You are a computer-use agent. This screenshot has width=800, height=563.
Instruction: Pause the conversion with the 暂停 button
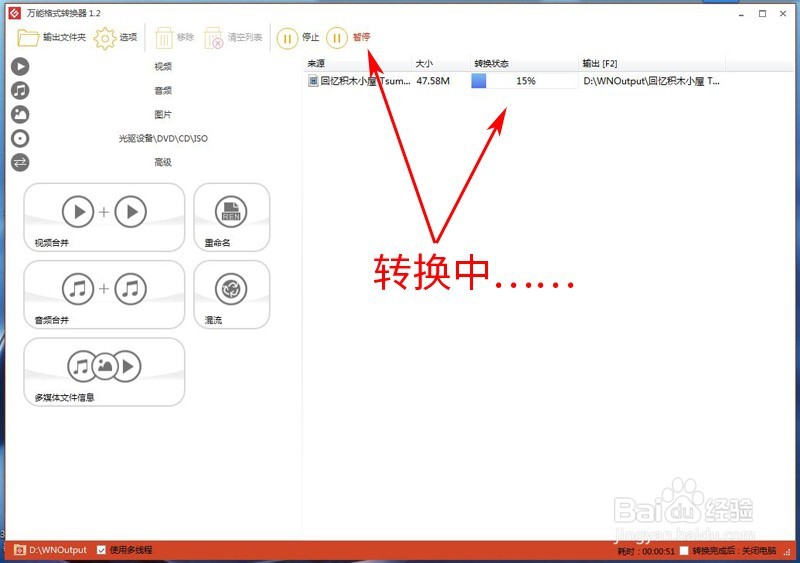pos(348,38)
